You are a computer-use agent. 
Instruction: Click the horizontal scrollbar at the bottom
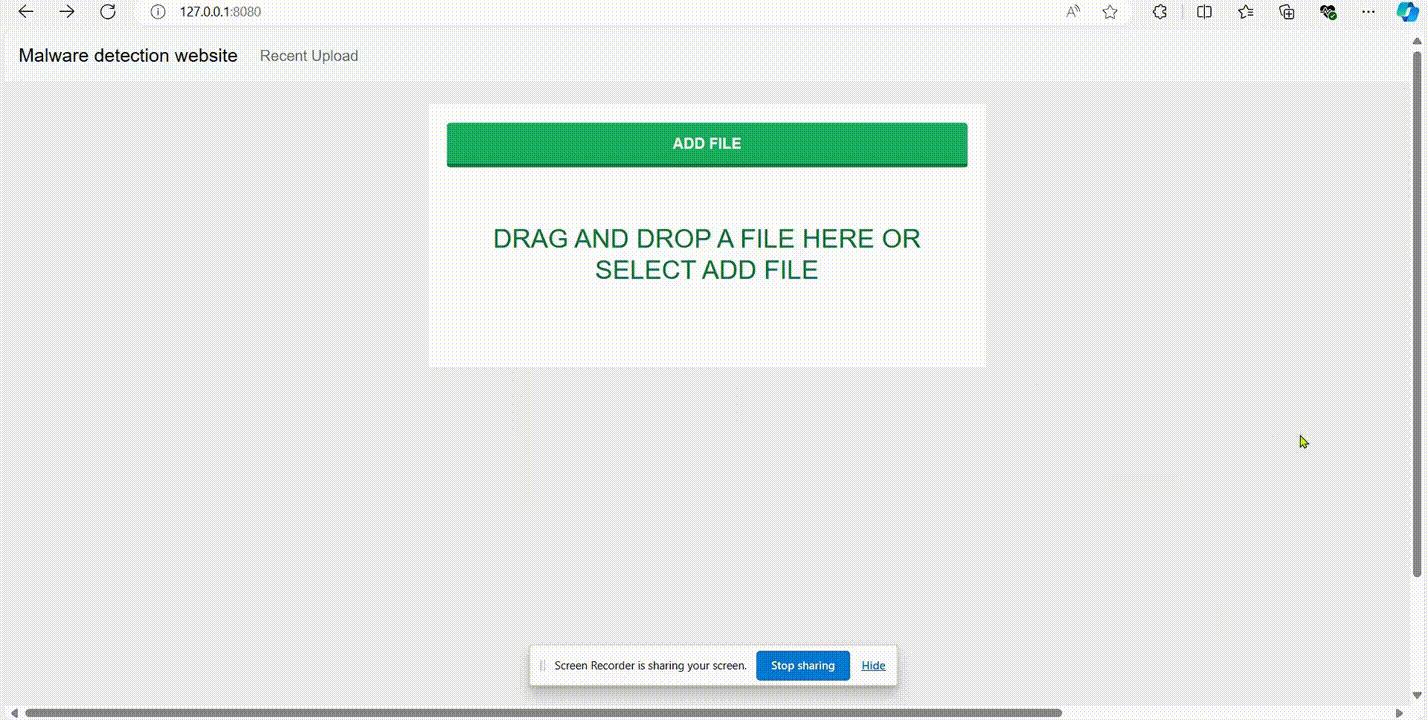point(543,713)
